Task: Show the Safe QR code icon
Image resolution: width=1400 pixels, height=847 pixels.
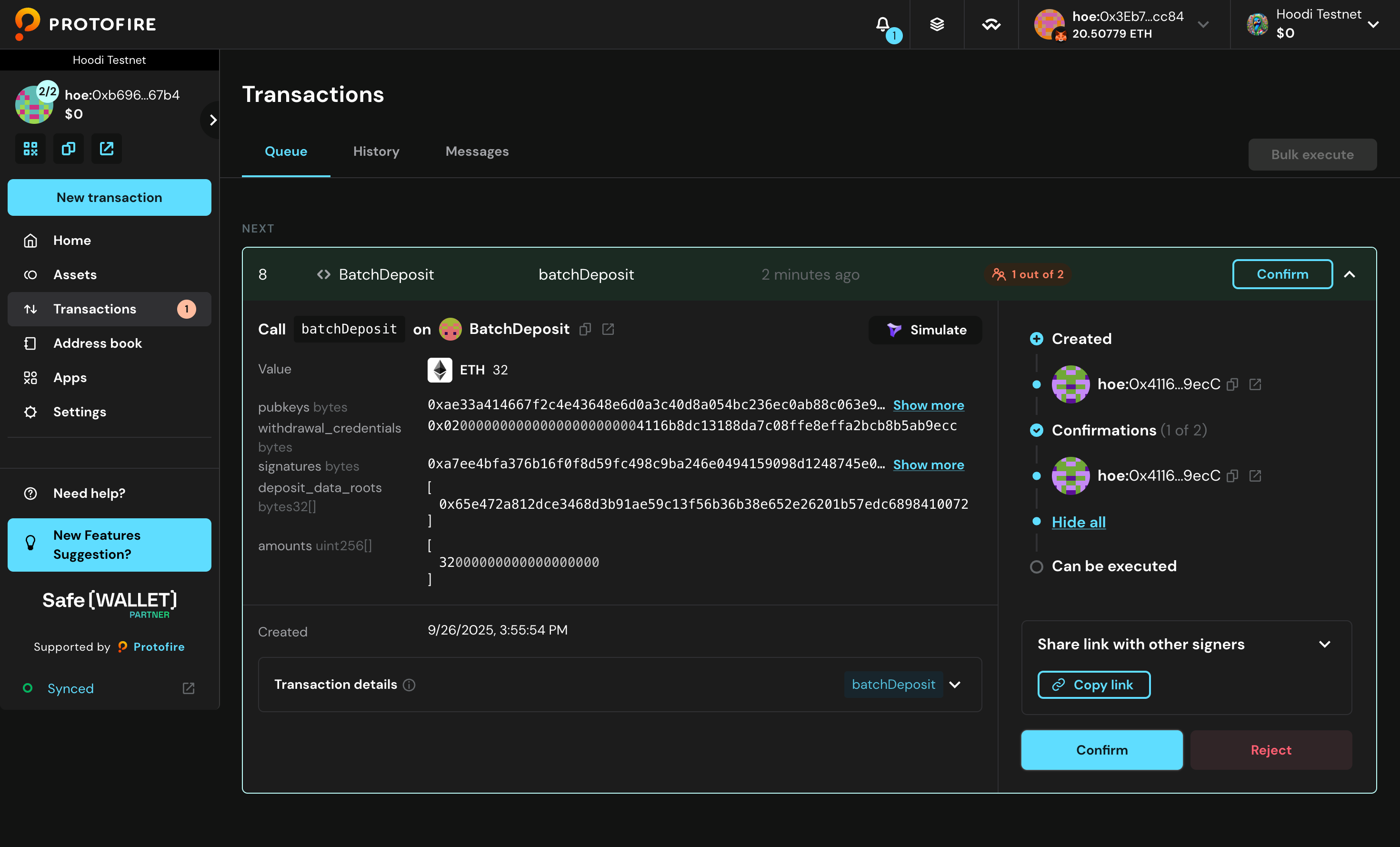Action: tap(30, 149)
